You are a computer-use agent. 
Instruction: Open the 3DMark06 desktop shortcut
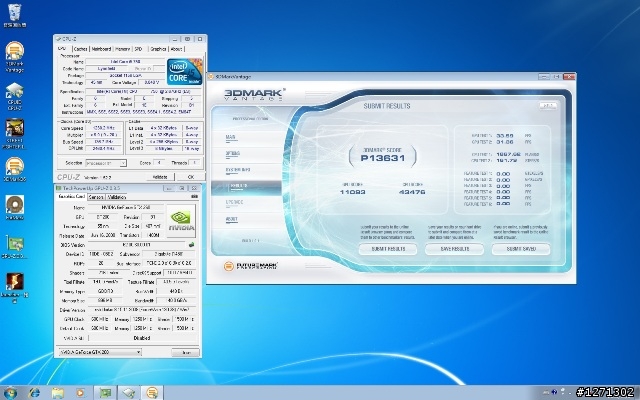tap(14, 167)
